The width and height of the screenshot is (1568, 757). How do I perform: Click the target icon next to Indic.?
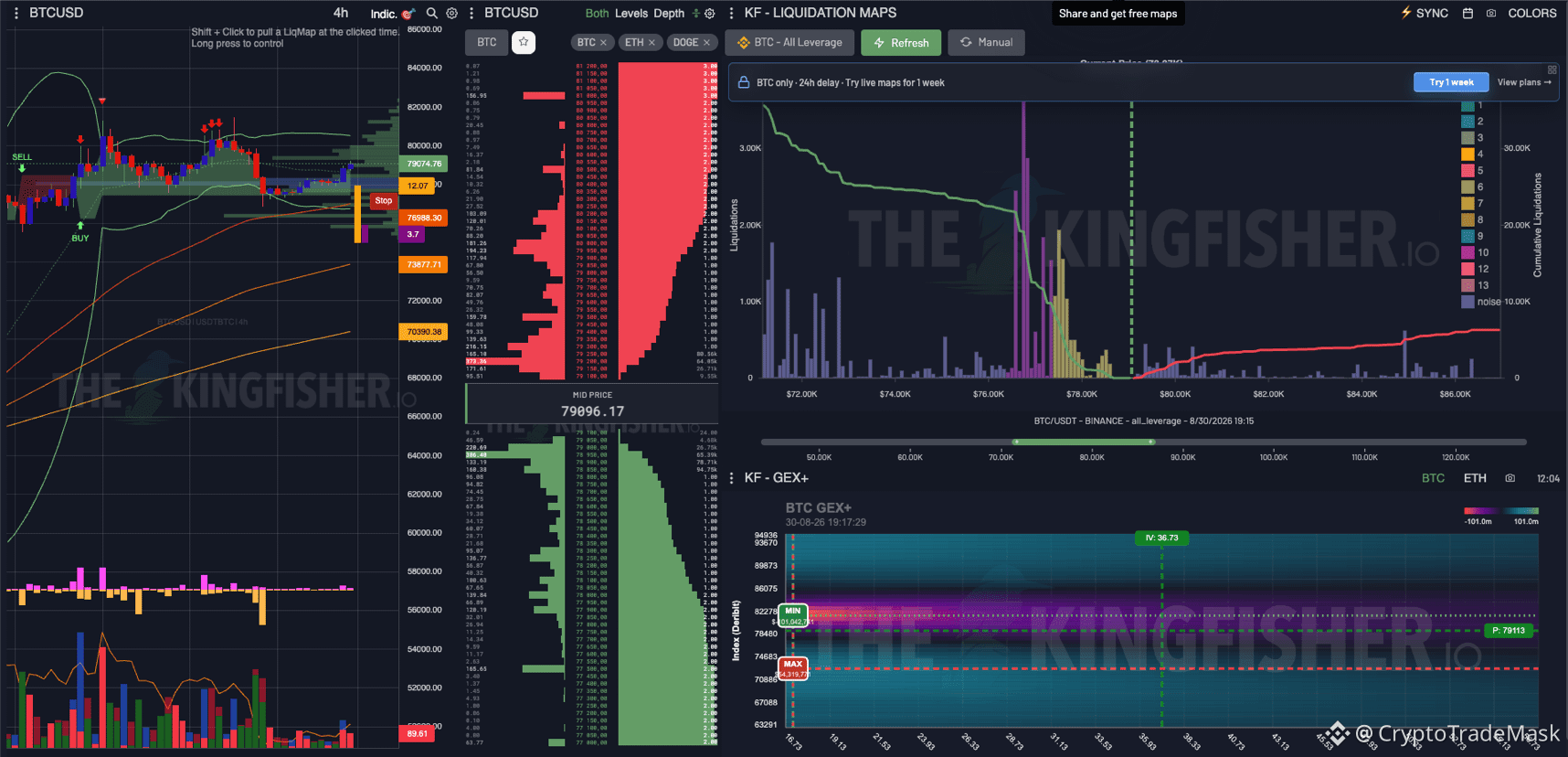click(408, 14)
